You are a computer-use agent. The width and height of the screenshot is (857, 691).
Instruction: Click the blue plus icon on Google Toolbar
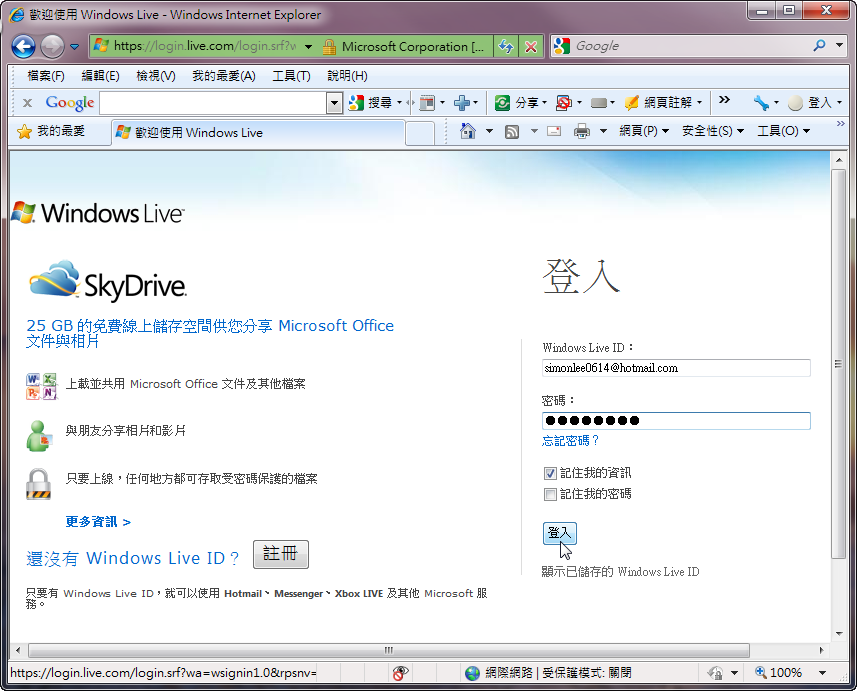[x=462, y=102]
